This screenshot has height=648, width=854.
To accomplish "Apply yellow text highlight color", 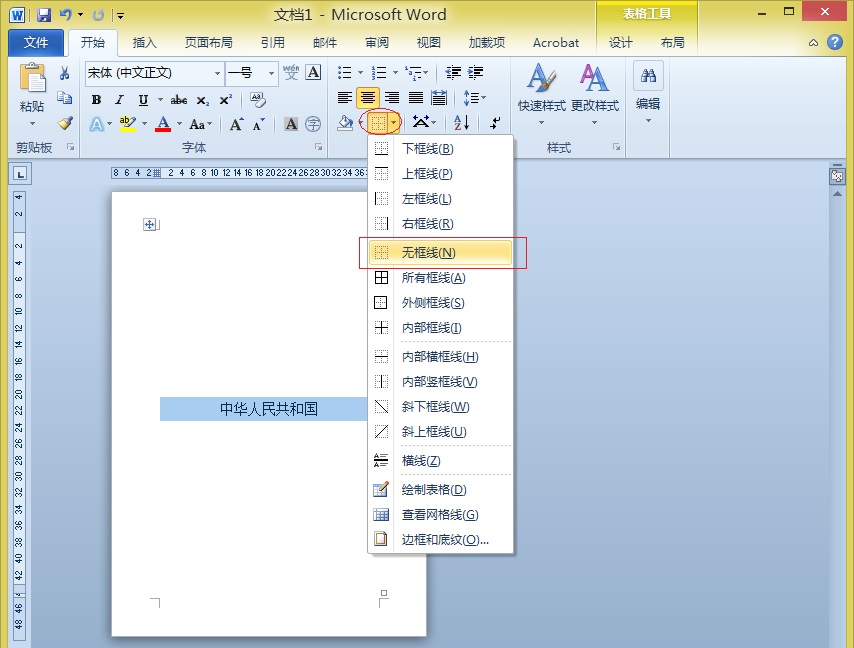I will pos(128,124).
